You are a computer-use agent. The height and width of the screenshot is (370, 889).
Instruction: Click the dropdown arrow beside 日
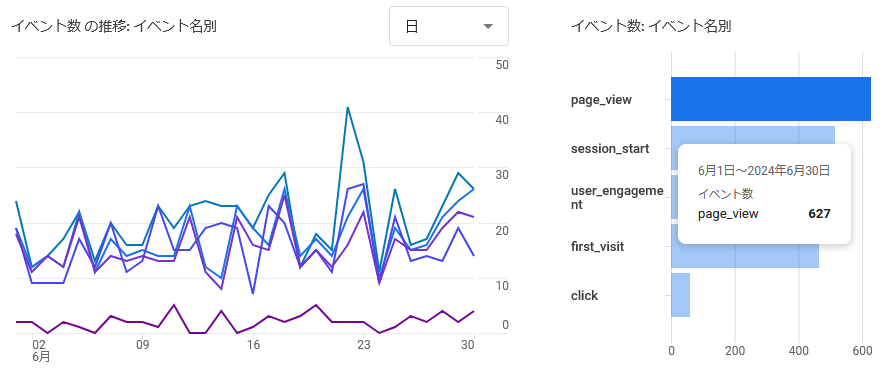488,27
